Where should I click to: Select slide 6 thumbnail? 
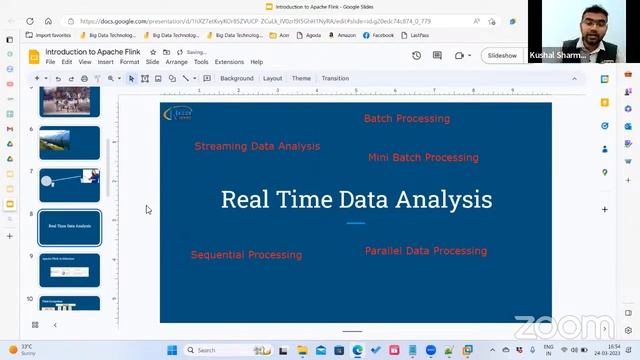click(x=69, y=142)
